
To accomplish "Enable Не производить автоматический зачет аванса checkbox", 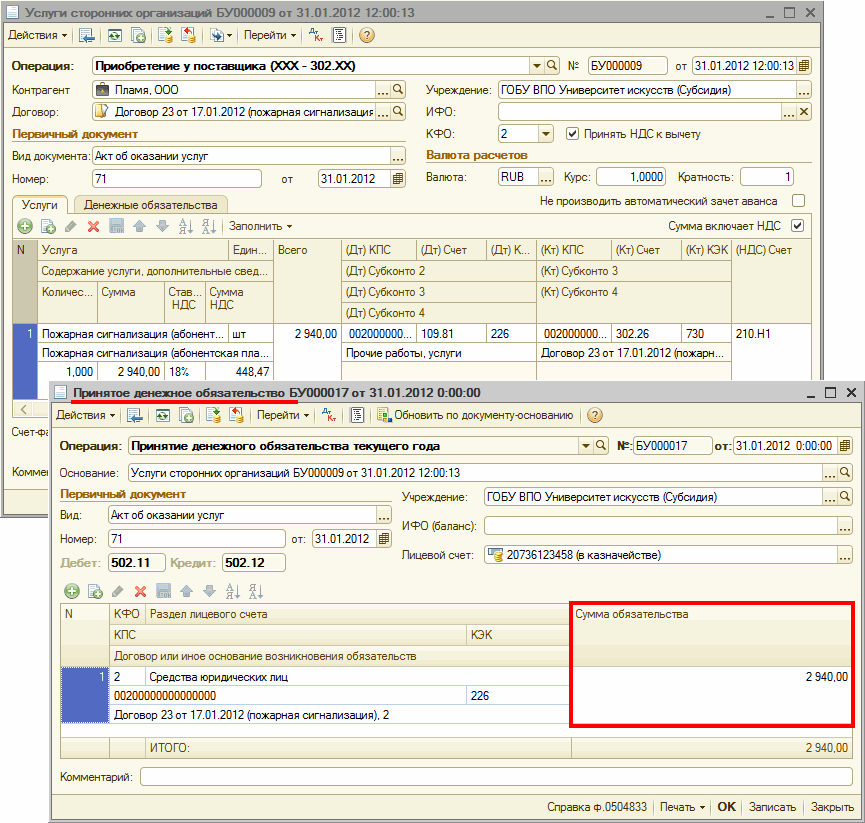I will pyautogui.click(x=798, y=201).
